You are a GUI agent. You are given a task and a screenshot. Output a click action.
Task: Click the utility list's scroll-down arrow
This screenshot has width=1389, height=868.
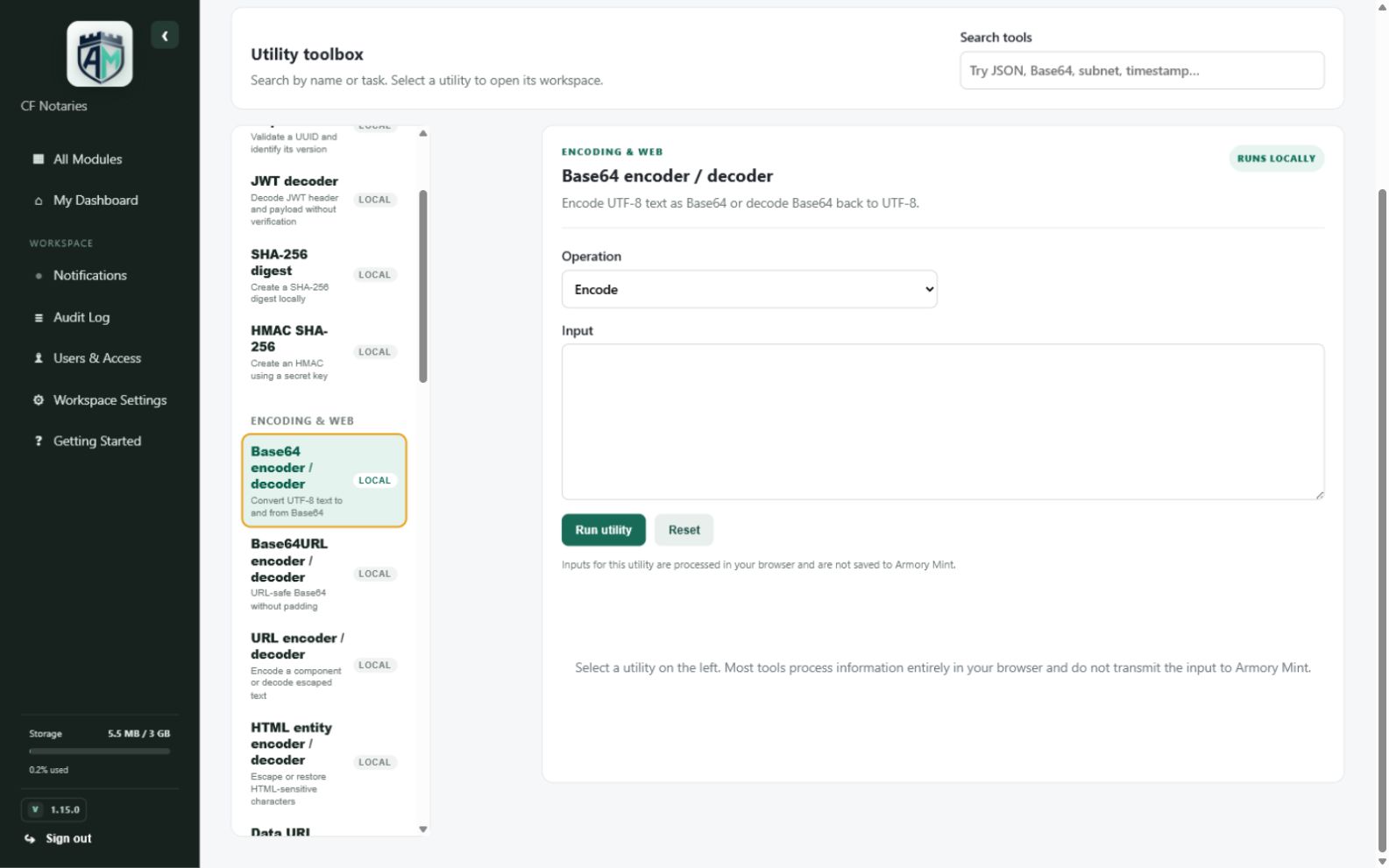423,829
